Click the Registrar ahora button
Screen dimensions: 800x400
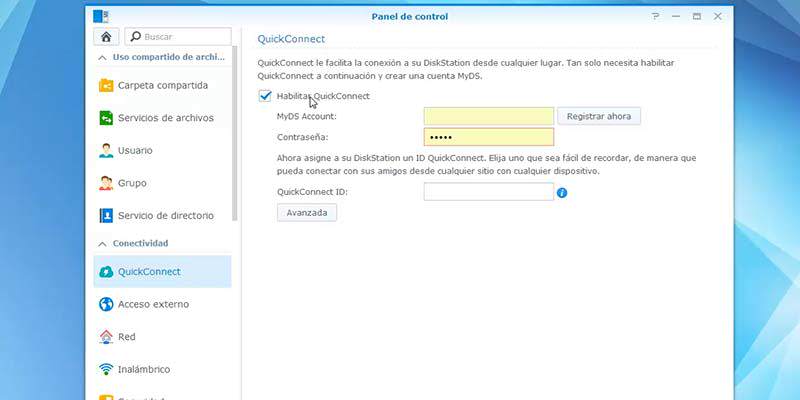[598, 116]
